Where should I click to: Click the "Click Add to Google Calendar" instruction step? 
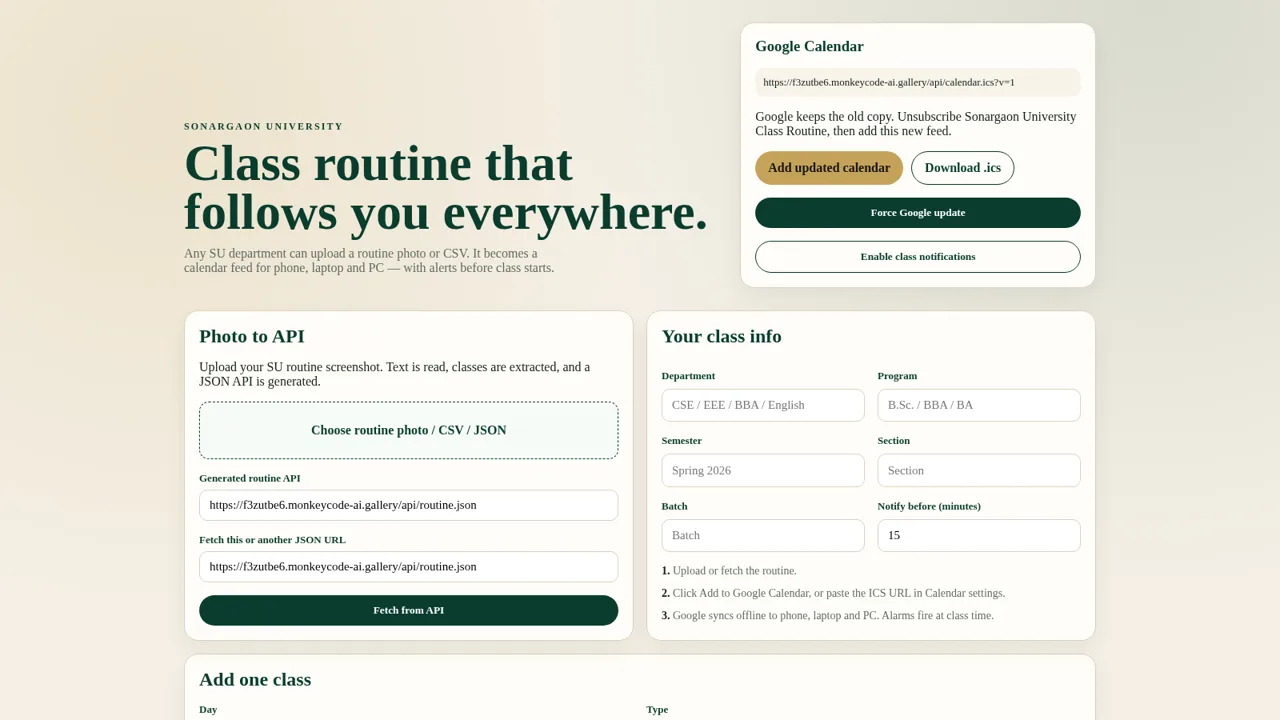[x=833, y=593]
